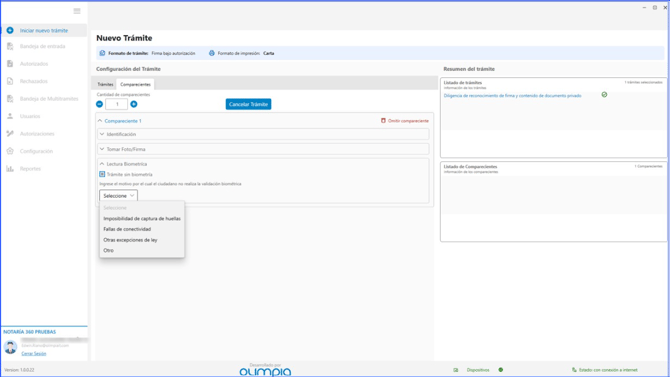670x377 pixels.
Task: Click the Cancelar Trámite button
Action: pyautogui.click(x=248, y=104)
